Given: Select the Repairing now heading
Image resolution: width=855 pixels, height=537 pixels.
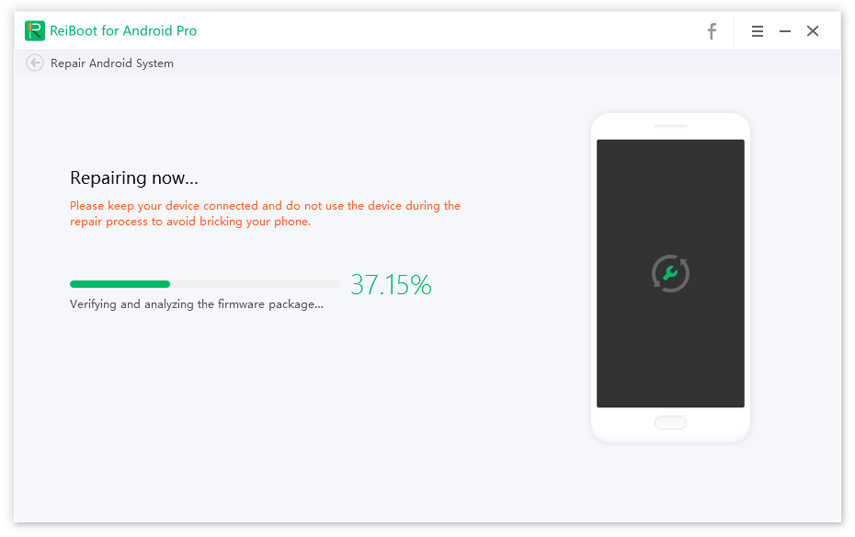Looking at the screenshot, I should coord(134,178).
